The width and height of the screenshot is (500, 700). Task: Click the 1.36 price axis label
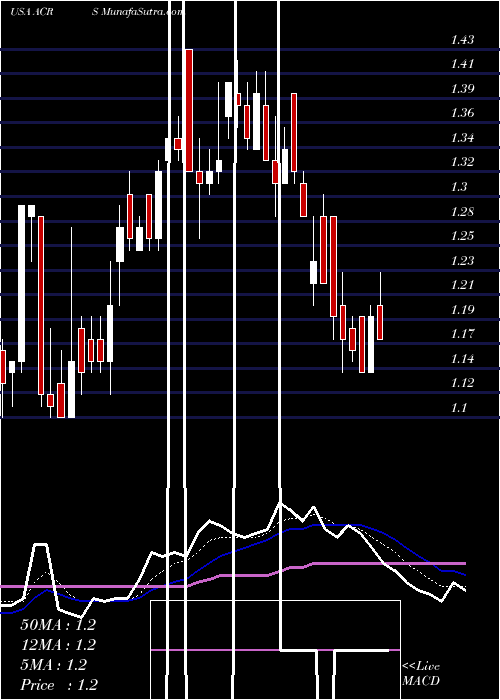[x=462, y=113]
